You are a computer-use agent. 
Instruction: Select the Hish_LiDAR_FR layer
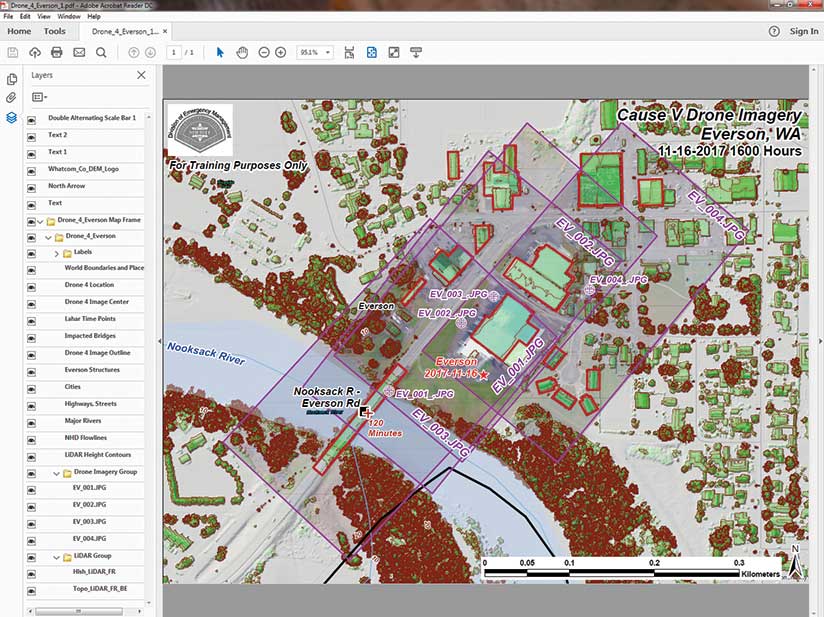point(94,572)
